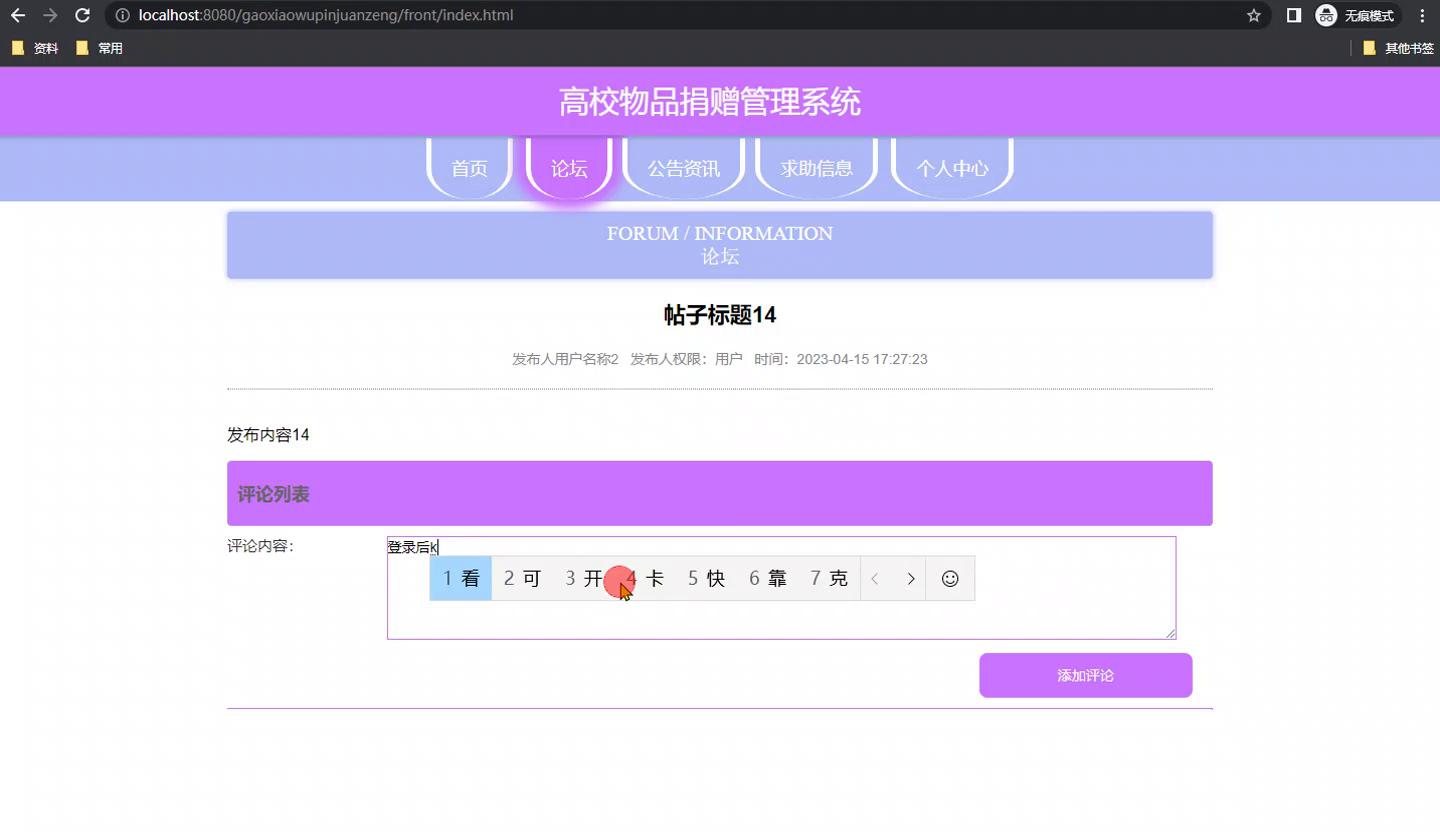The width and height of the screenshot is (1440, 832).
Task: Choose IME candidate 7 克
Action: click(829, 579)
